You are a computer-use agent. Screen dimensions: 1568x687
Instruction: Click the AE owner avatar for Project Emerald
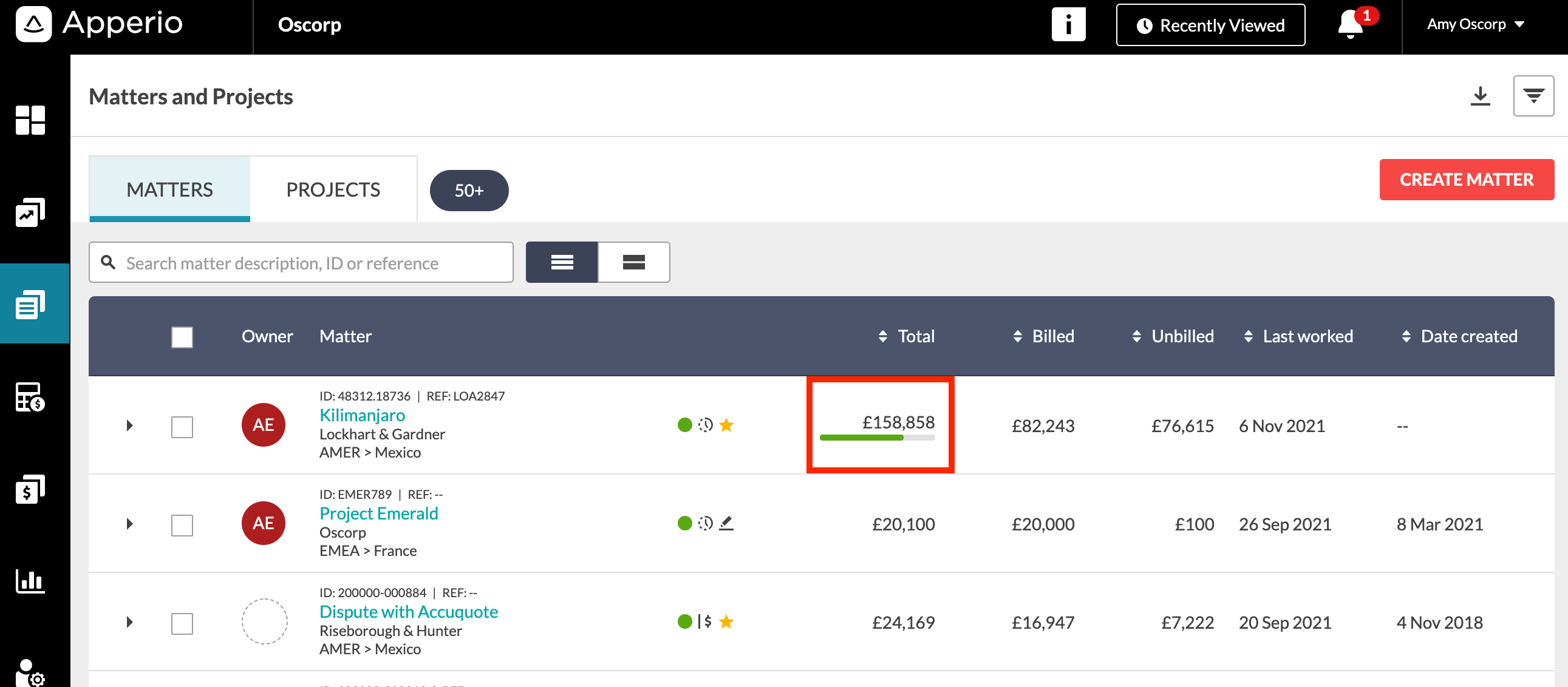coord(264,523)
